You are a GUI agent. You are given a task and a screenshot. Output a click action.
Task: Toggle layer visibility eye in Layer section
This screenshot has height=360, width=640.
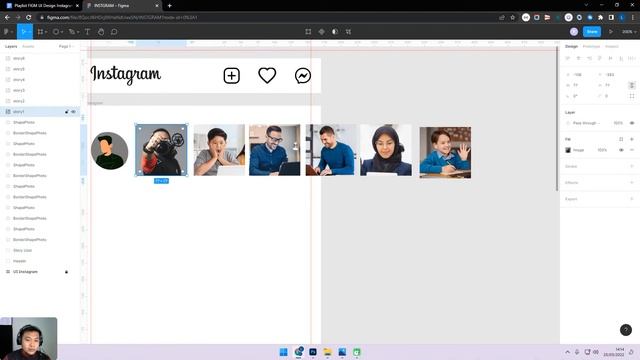(x=632, y=123)
